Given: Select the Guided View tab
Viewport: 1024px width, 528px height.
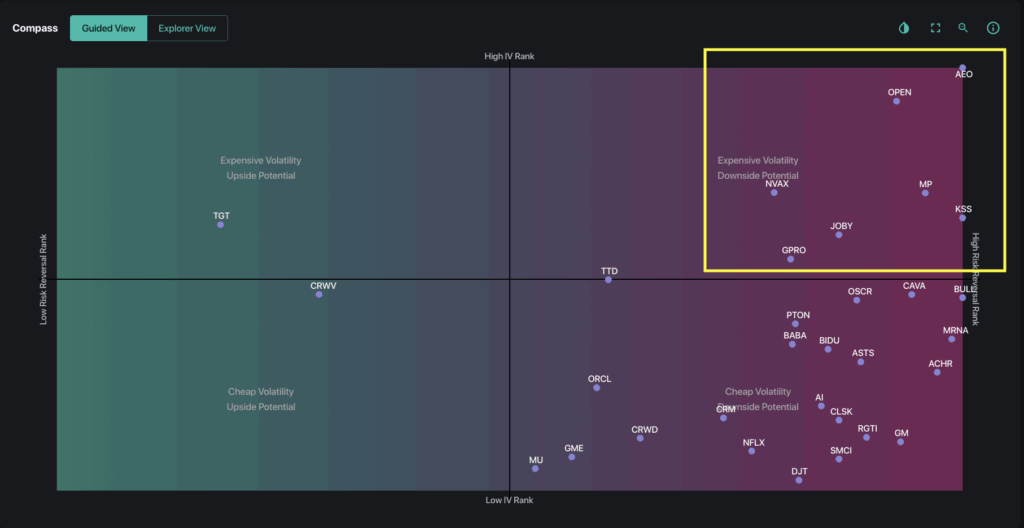Looking at the screenshot, I should click(x=108, y=28).
